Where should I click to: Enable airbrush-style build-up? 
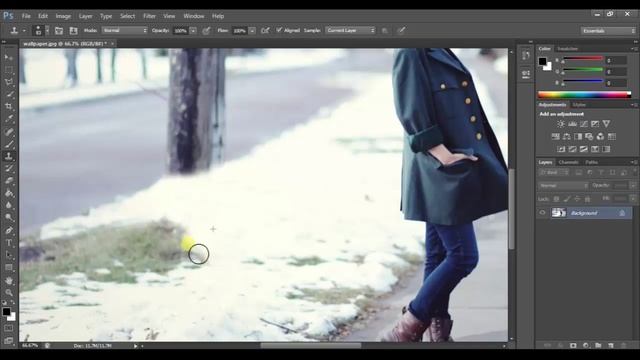pyautogui.click(x=265, y=31)
